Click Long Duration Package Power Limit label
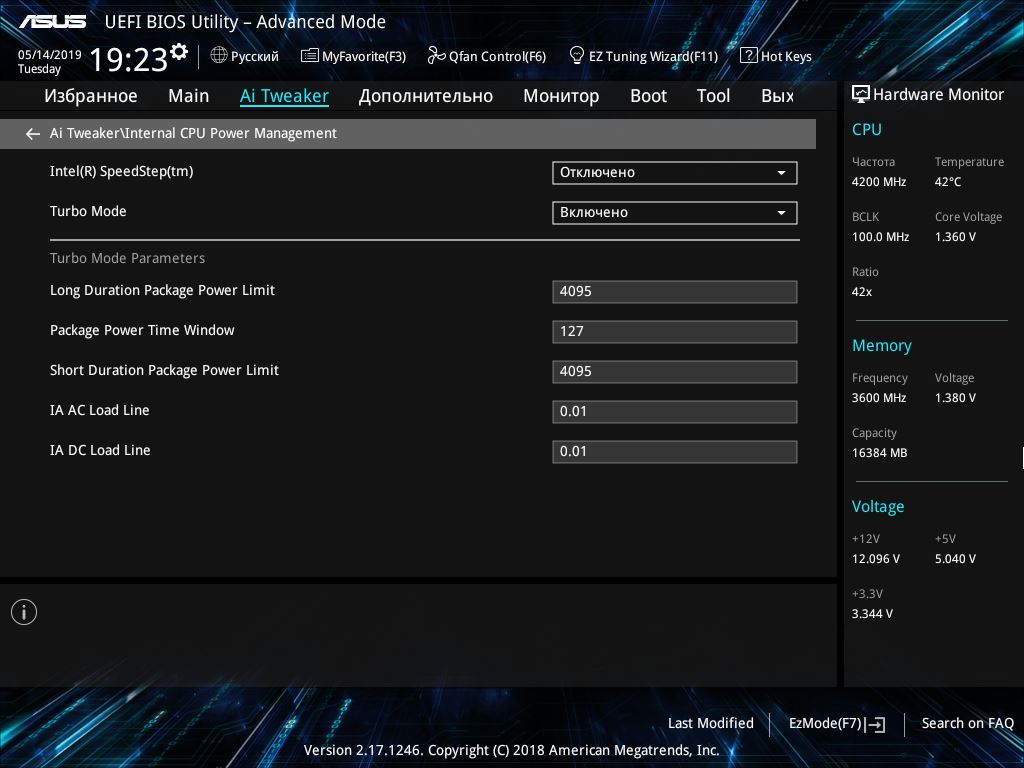Image resolution: width=1024 pixels, height=768 pixels. 163,291
